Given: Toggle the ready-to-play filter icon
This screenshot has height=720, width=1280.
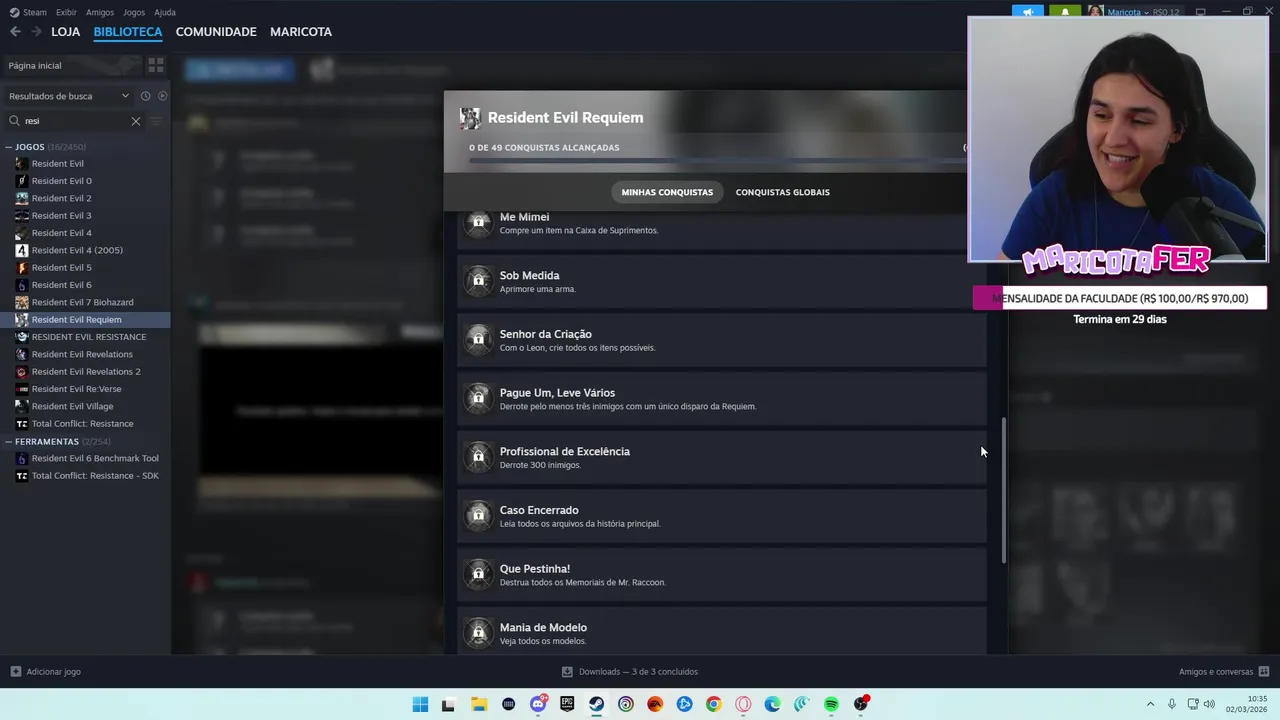Looking at the screenshot, I should click(x=162, y=96).
